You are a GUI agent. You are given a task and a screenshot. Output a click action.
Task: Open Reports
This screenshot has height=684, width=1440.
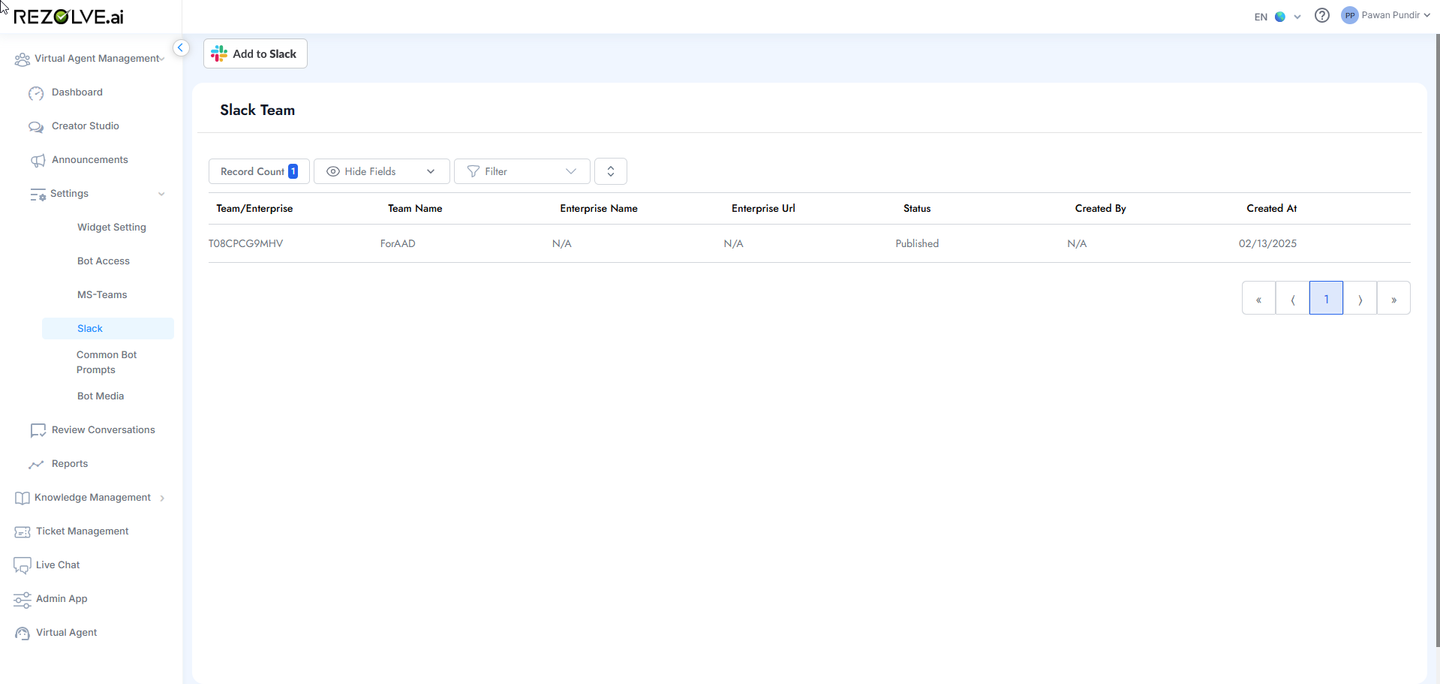70,464
